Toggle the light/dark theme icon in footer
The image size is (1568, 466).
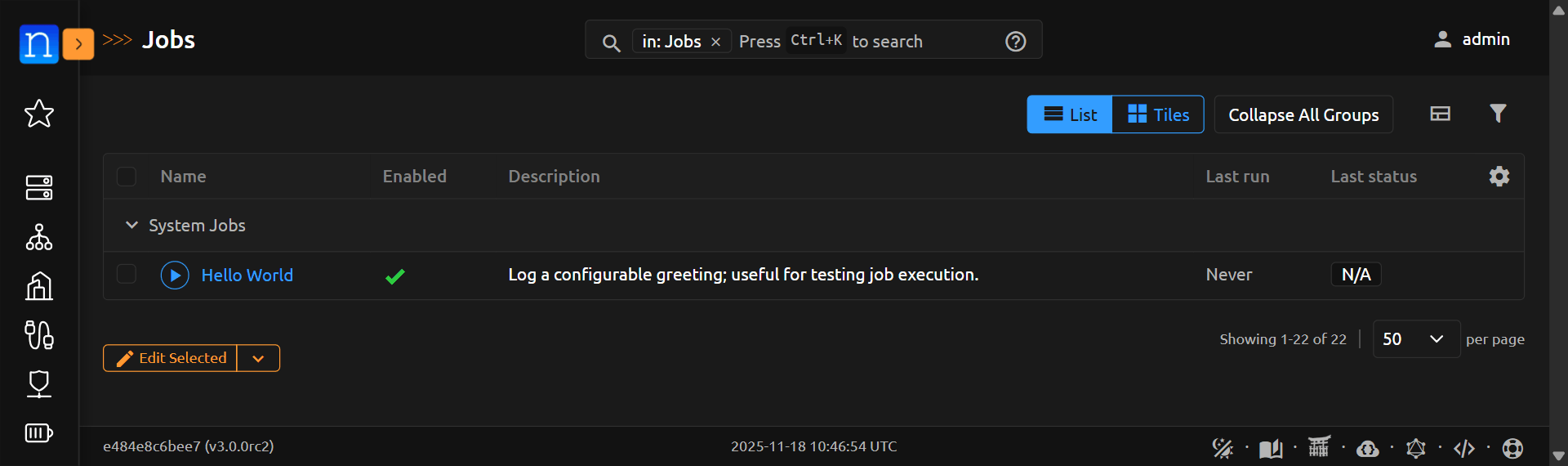(x=1223, y=448)
